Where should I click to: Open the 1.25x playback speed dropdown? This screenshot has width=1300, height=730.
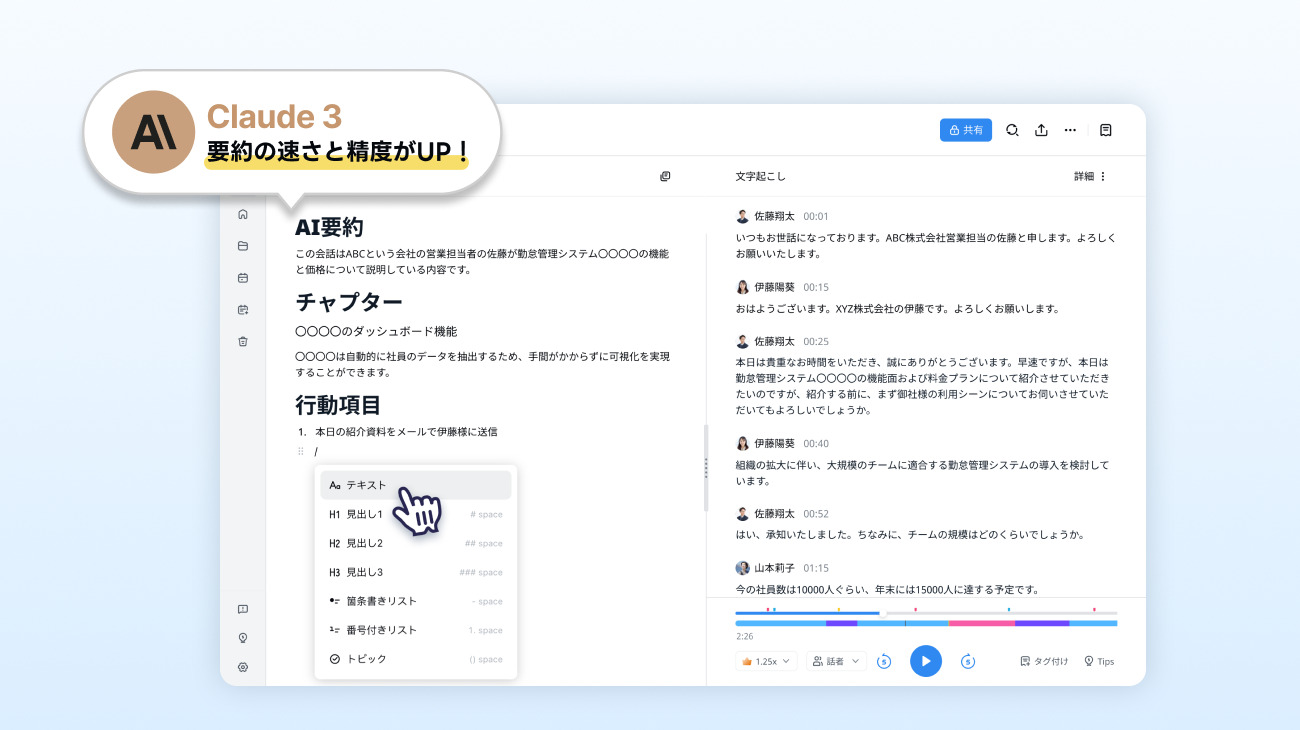point(766,661)
